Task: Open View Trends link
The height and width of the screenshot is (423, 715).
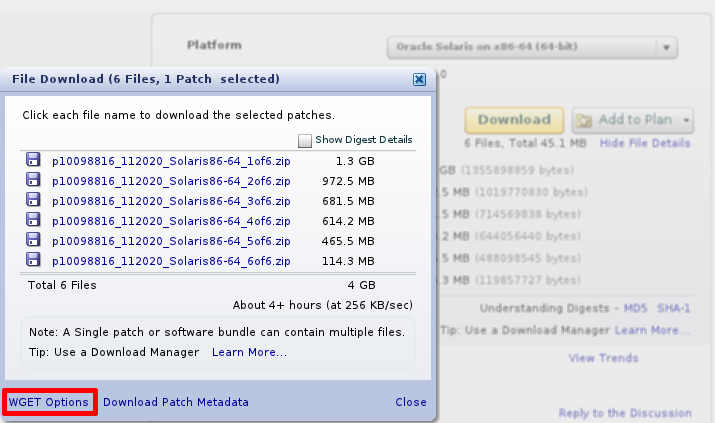Action: point(603,358)
